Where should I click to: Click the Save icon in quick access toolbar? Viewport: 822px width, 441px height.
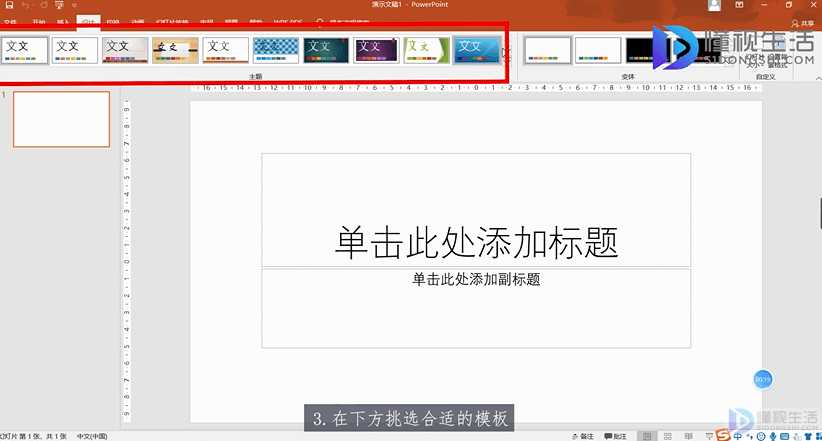(x=9, y=5)
